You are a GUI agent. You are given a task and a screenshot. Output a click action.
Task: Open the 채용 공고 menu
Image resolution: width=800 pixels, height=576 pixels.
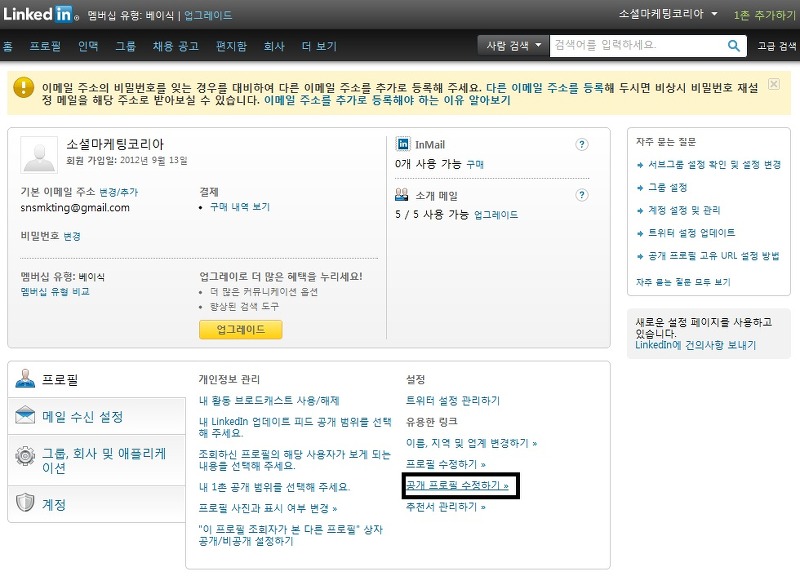point(176,46)
